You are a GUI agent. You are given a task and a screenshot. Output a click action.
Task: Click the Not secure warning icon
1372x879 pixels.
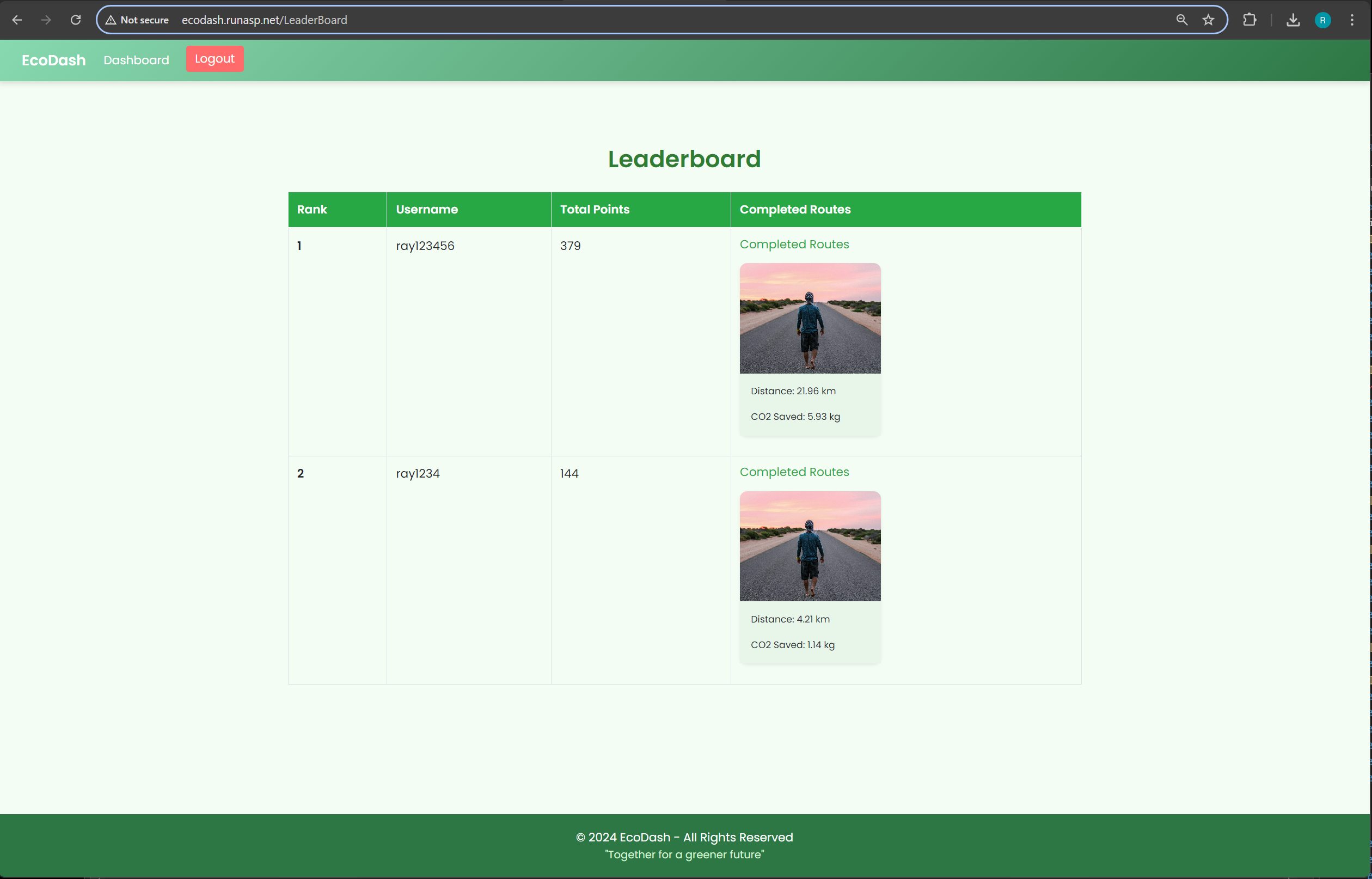(x=111, y=20)
